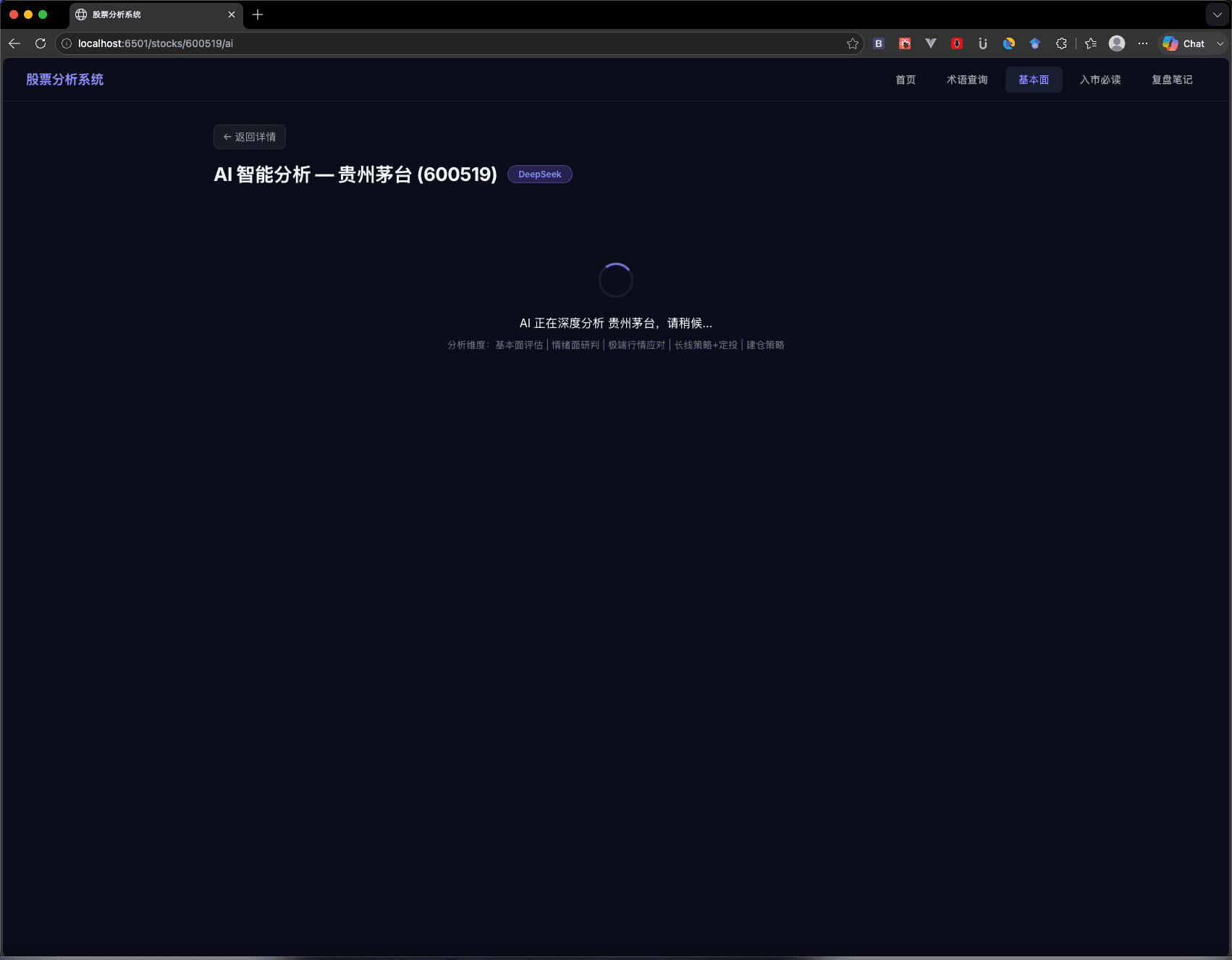1232x960 pixels.
Task: Expand the tab list chevron
Action: 1218,14
